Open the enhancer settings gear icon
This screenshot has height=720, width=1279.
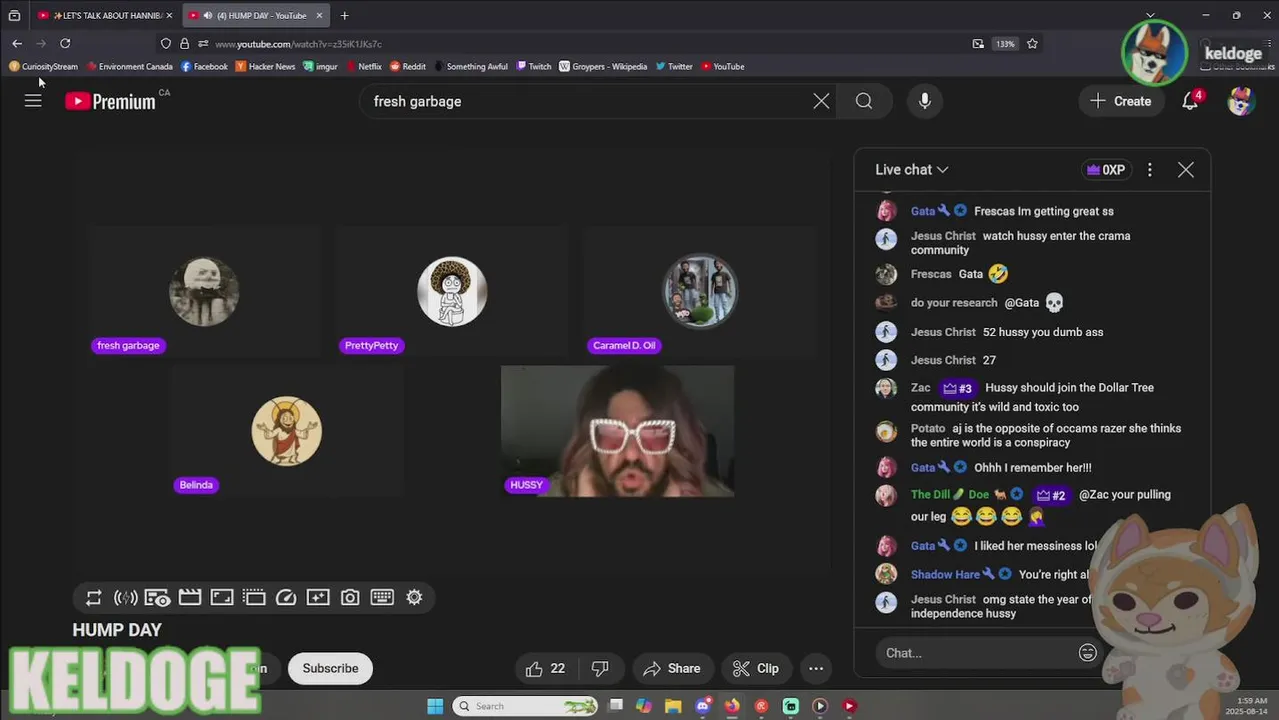[x=414, y=597]
